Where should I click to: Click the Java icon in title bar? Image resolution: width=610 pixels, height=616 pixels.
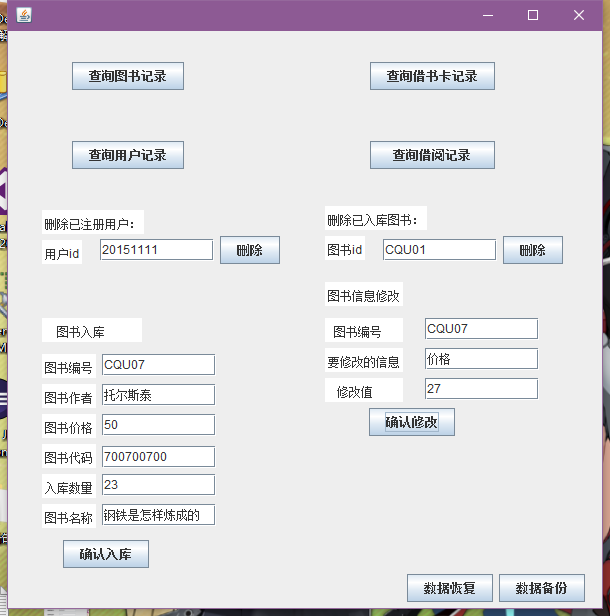(x=24, y=15)
